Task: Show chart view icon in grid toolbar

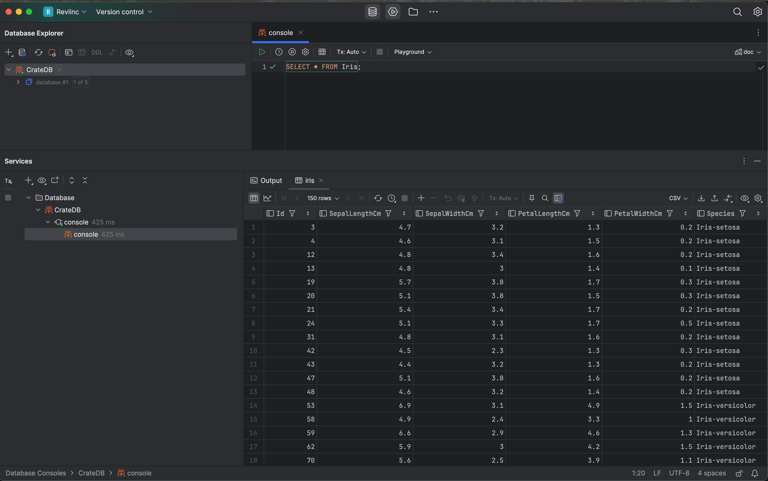Action: 267,198
